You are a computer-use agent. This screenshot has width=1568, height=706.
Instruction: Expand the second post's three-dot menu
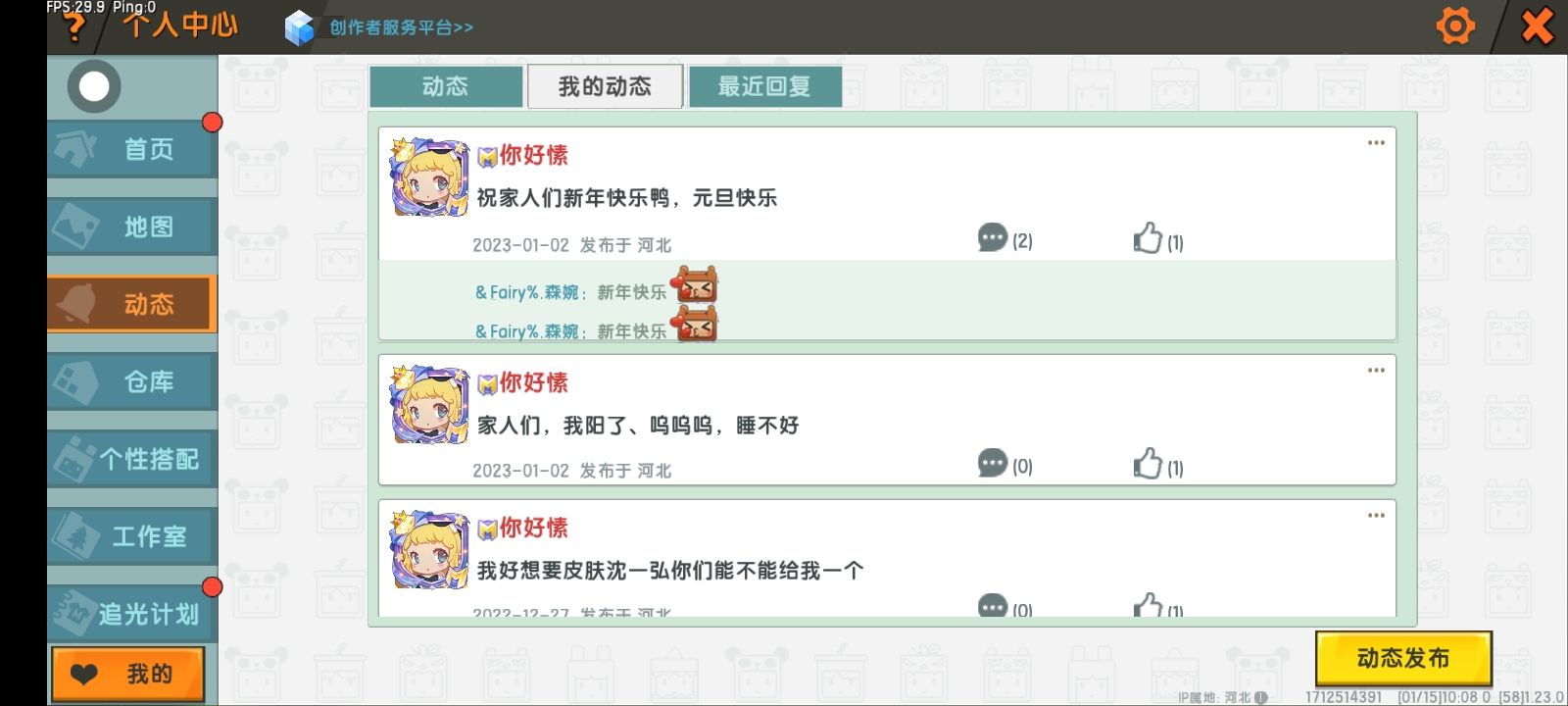pos(1376,371)
